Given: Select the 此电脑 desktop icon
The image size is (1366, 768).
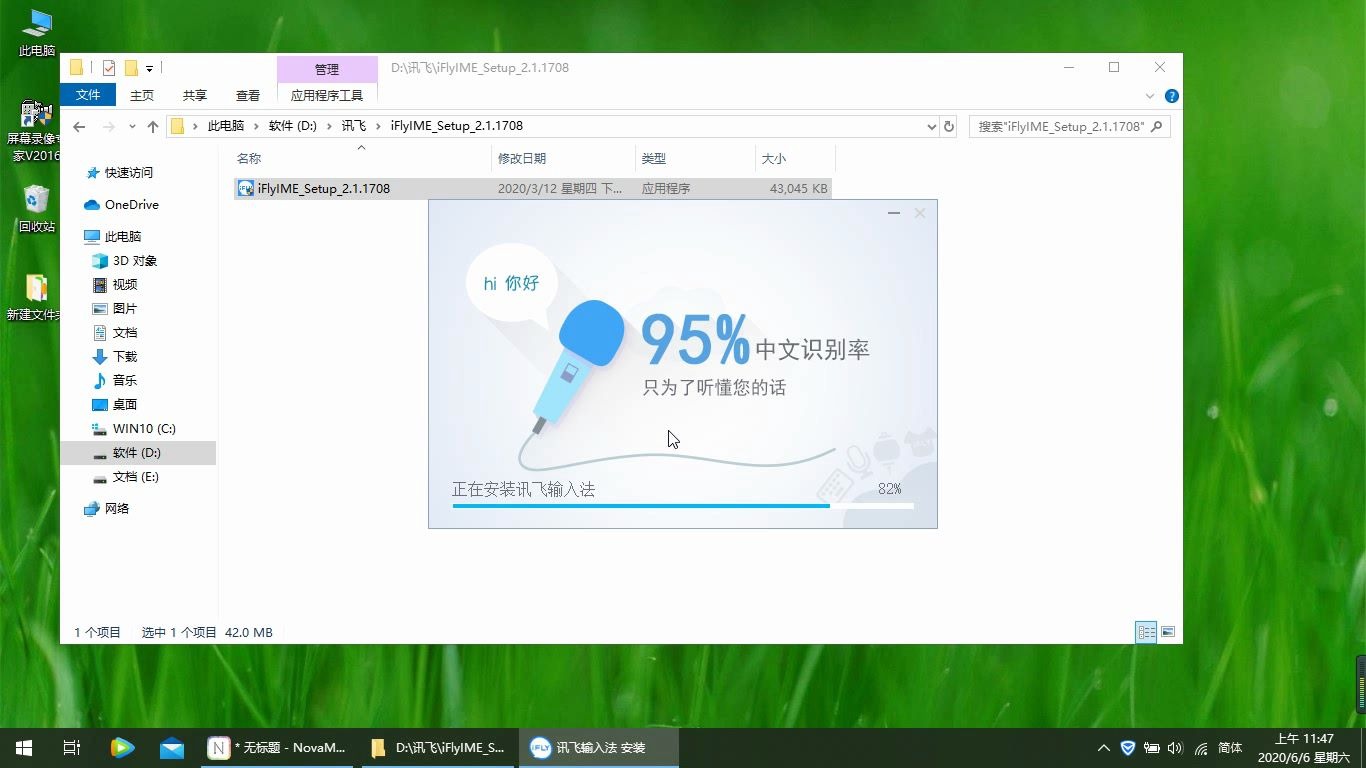Looking at the screenshot, I should [x=37, y=32].
